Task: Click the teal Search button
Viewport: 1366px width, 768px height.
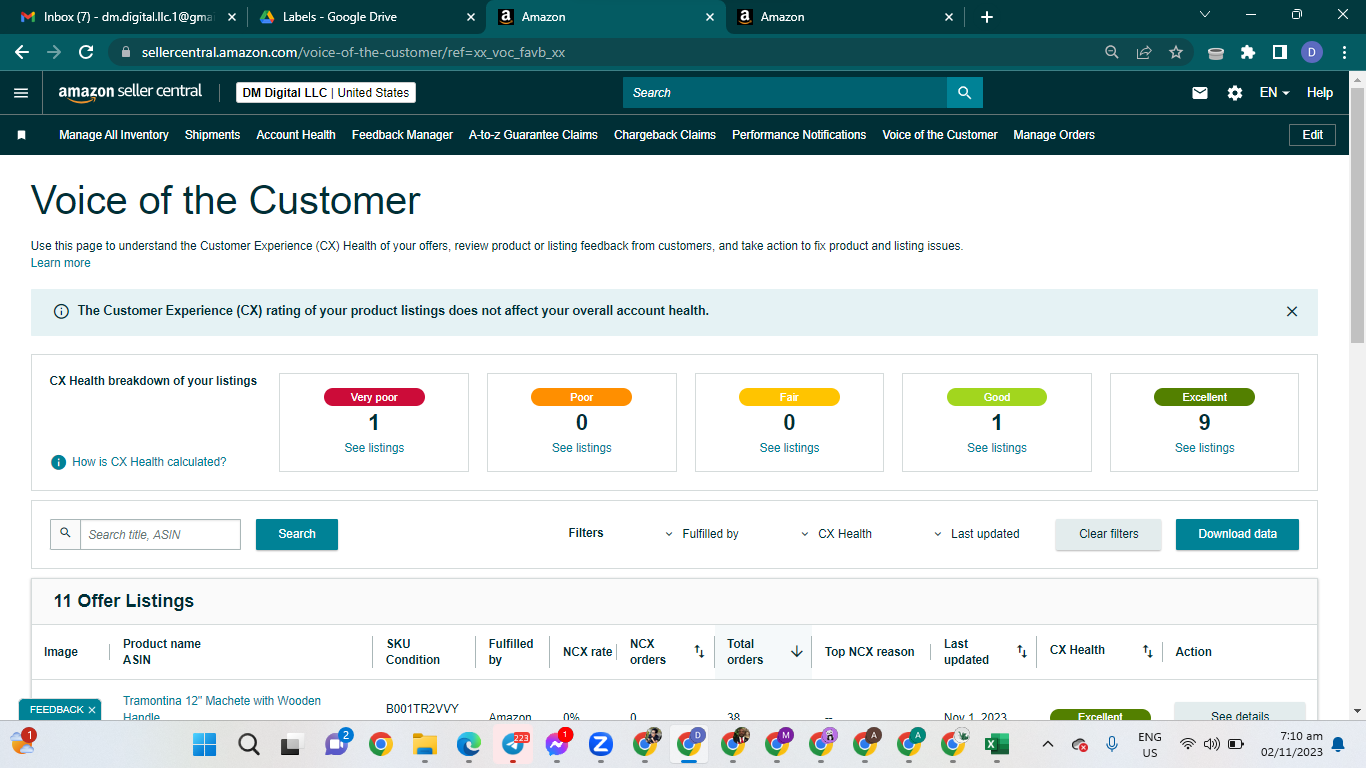Action: pyautogui.click(x=297, y=534)
